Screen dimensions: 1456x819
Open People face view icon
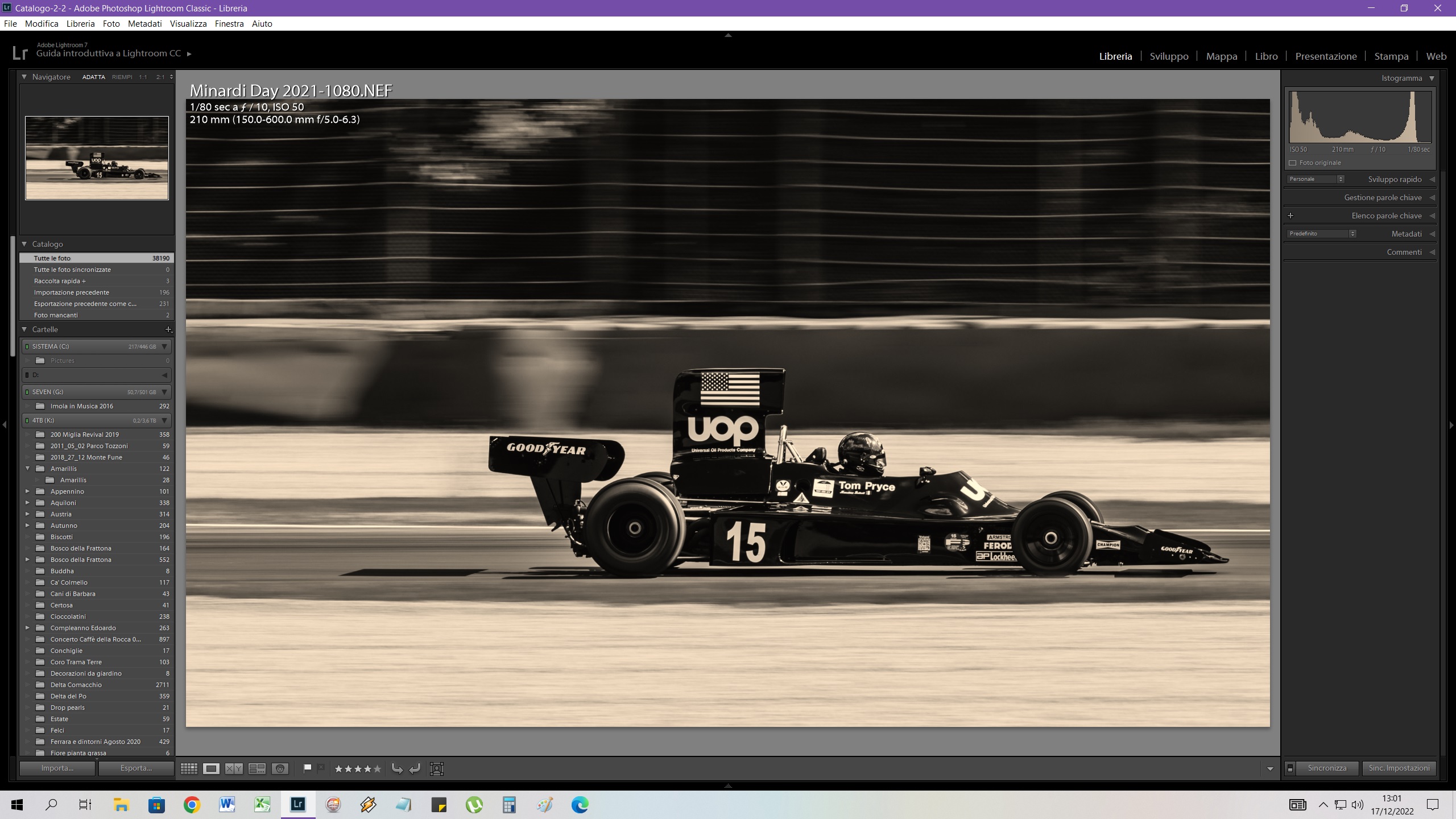point(280,769)
